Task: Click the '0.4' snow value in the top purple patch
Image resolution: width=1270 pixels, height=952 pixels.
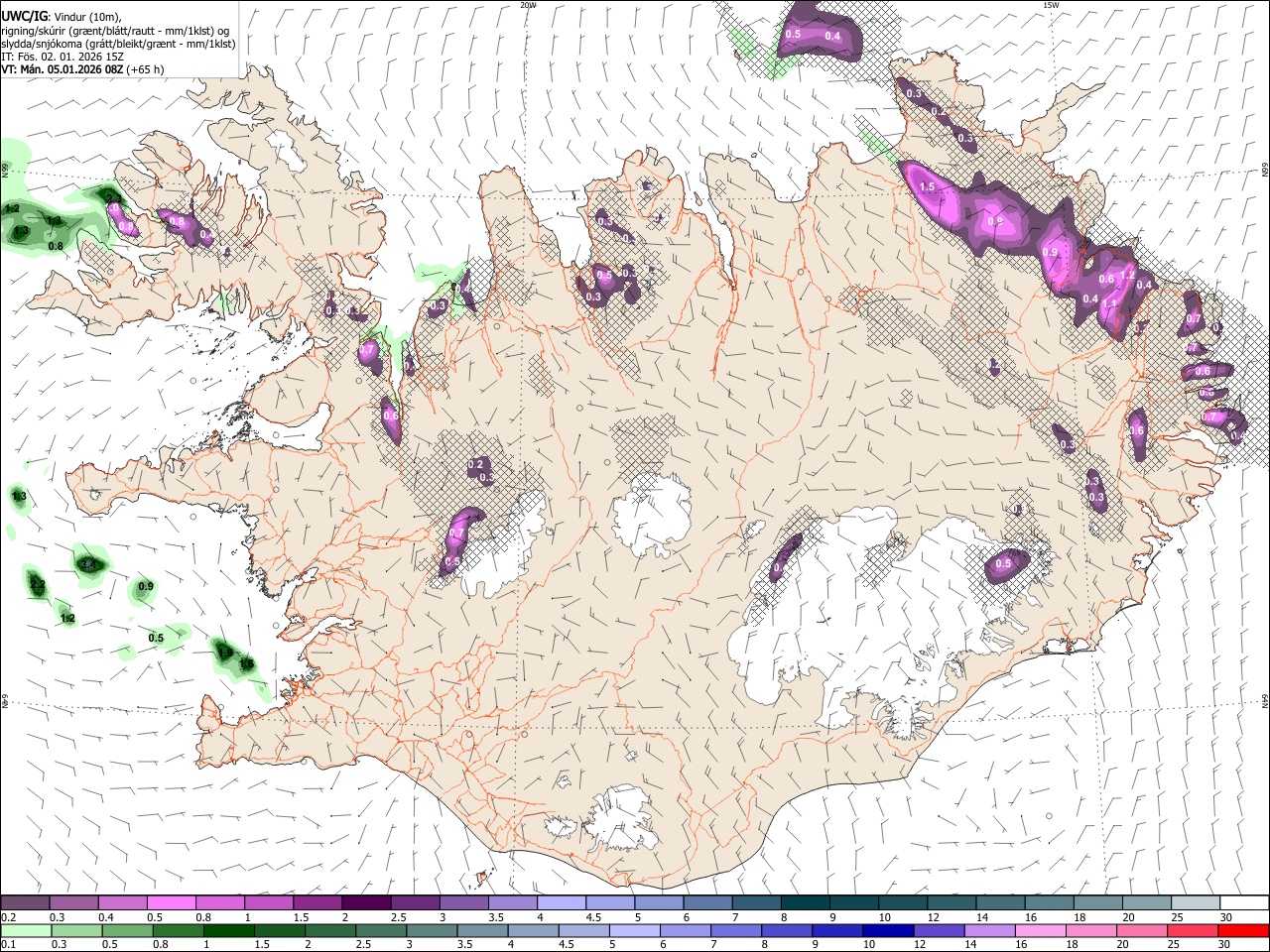Action: click(x=832, y=37)
